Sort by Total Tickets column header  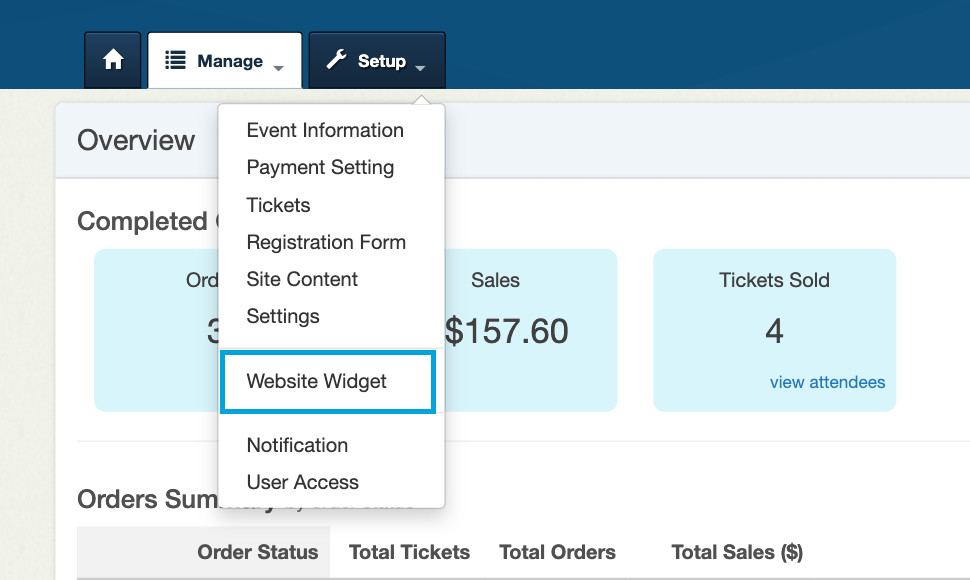pyautogui.click(x=410, y=552)
